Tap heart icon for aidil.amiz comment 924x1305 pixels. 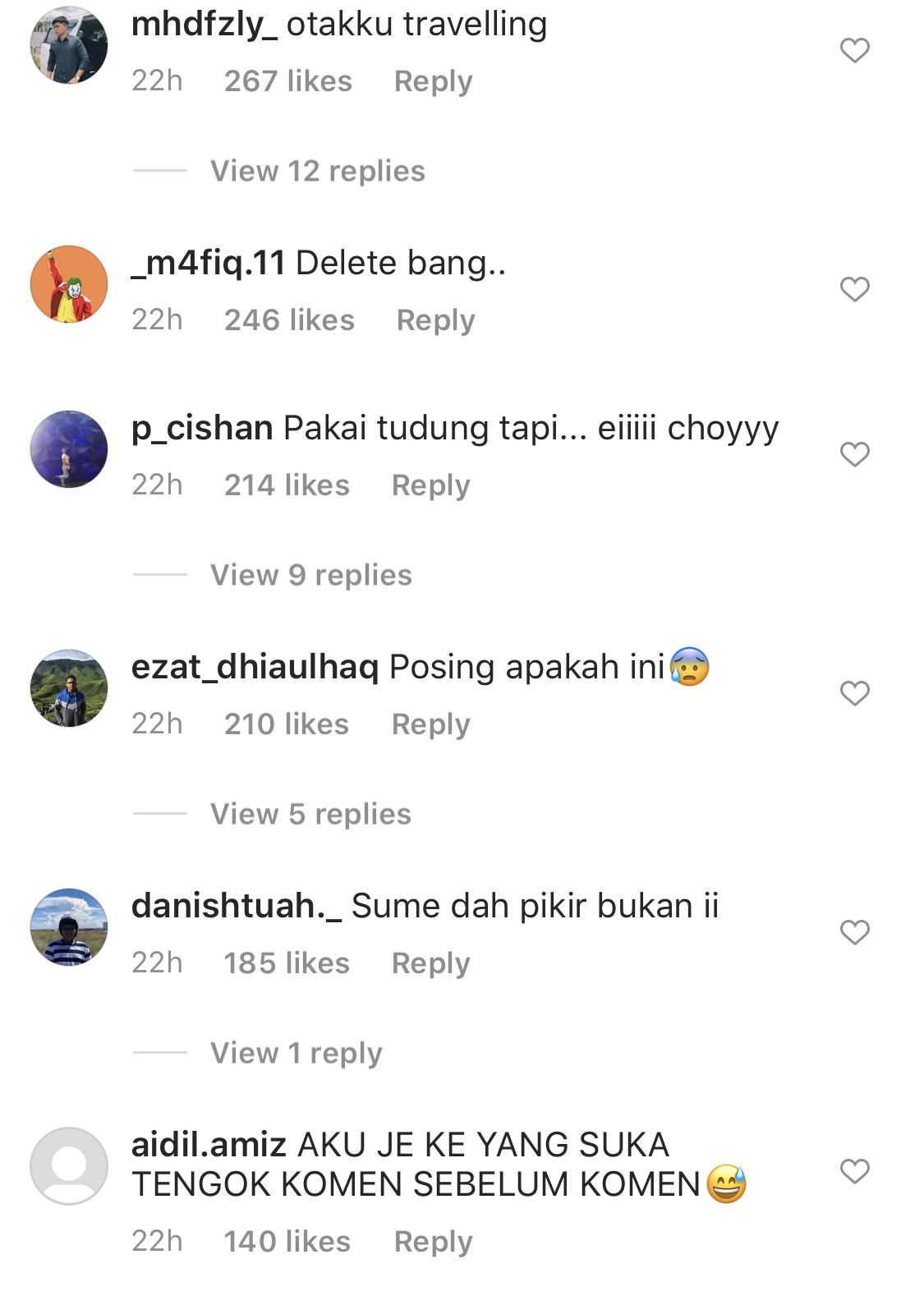pos(854,1171)
